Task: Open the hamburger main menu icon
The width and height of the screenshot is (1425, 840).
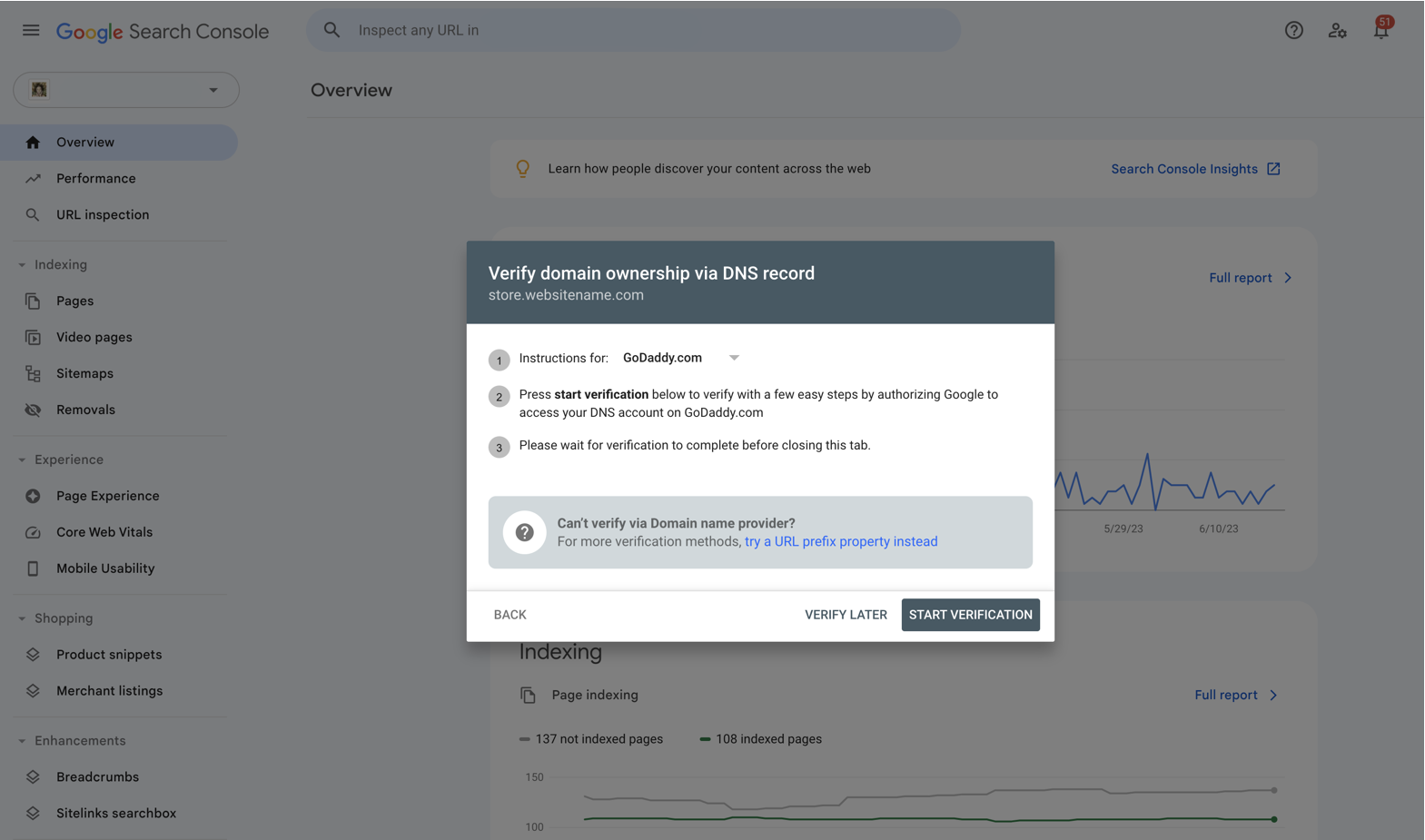Action: (31, 30)
